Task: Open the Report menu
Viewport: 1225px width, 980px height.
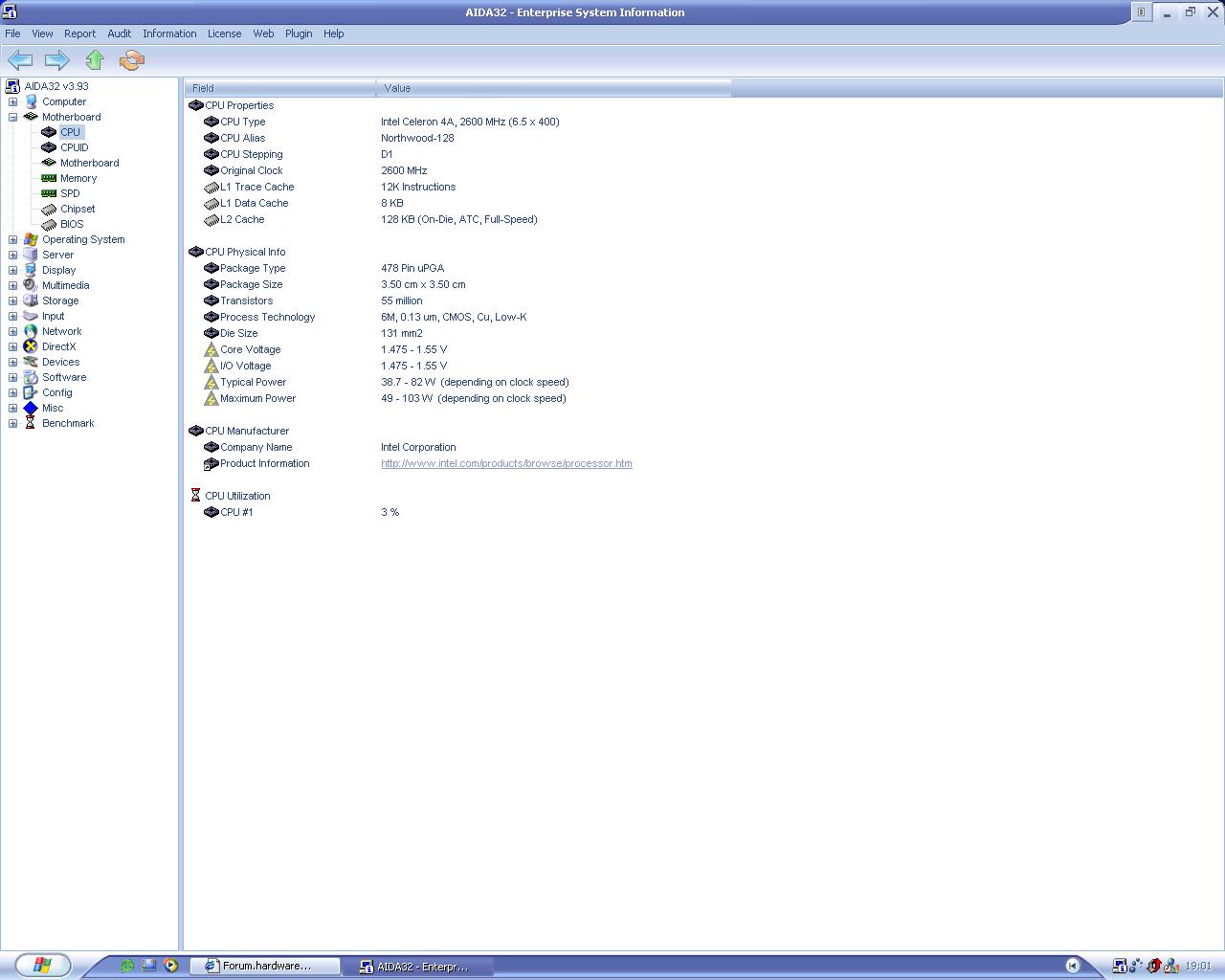Action: (x=80, y=33)
